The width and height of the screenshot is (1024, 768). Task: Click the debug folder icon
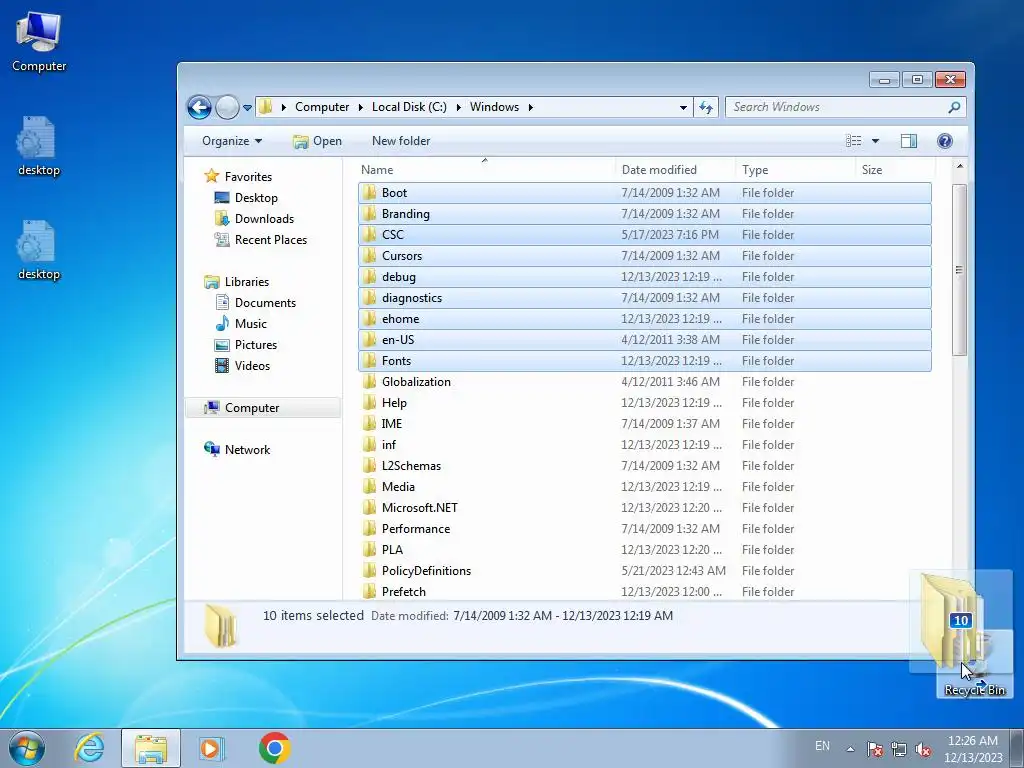pos(370,277)
